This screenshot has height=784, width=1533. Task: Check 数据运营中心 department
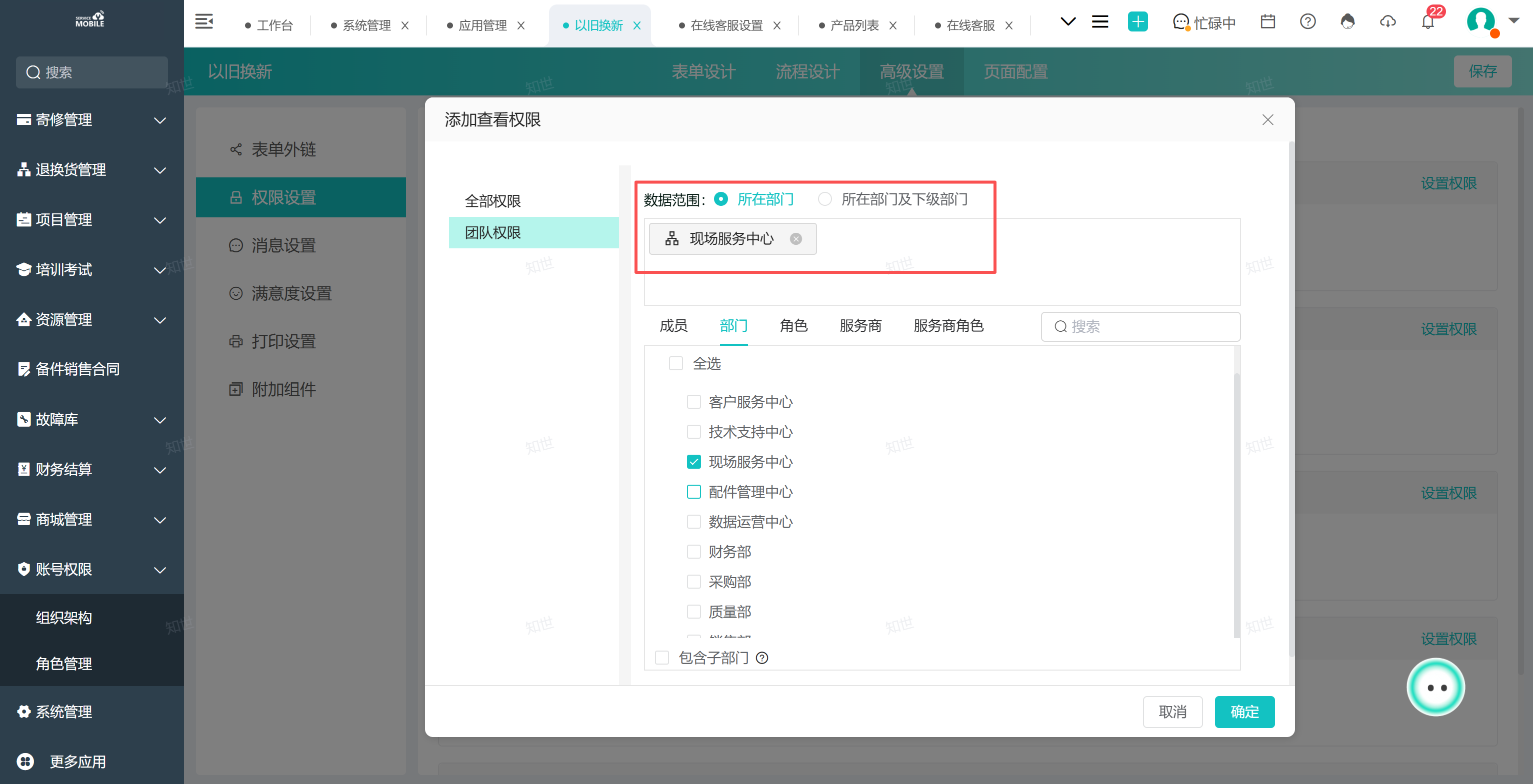693,522
